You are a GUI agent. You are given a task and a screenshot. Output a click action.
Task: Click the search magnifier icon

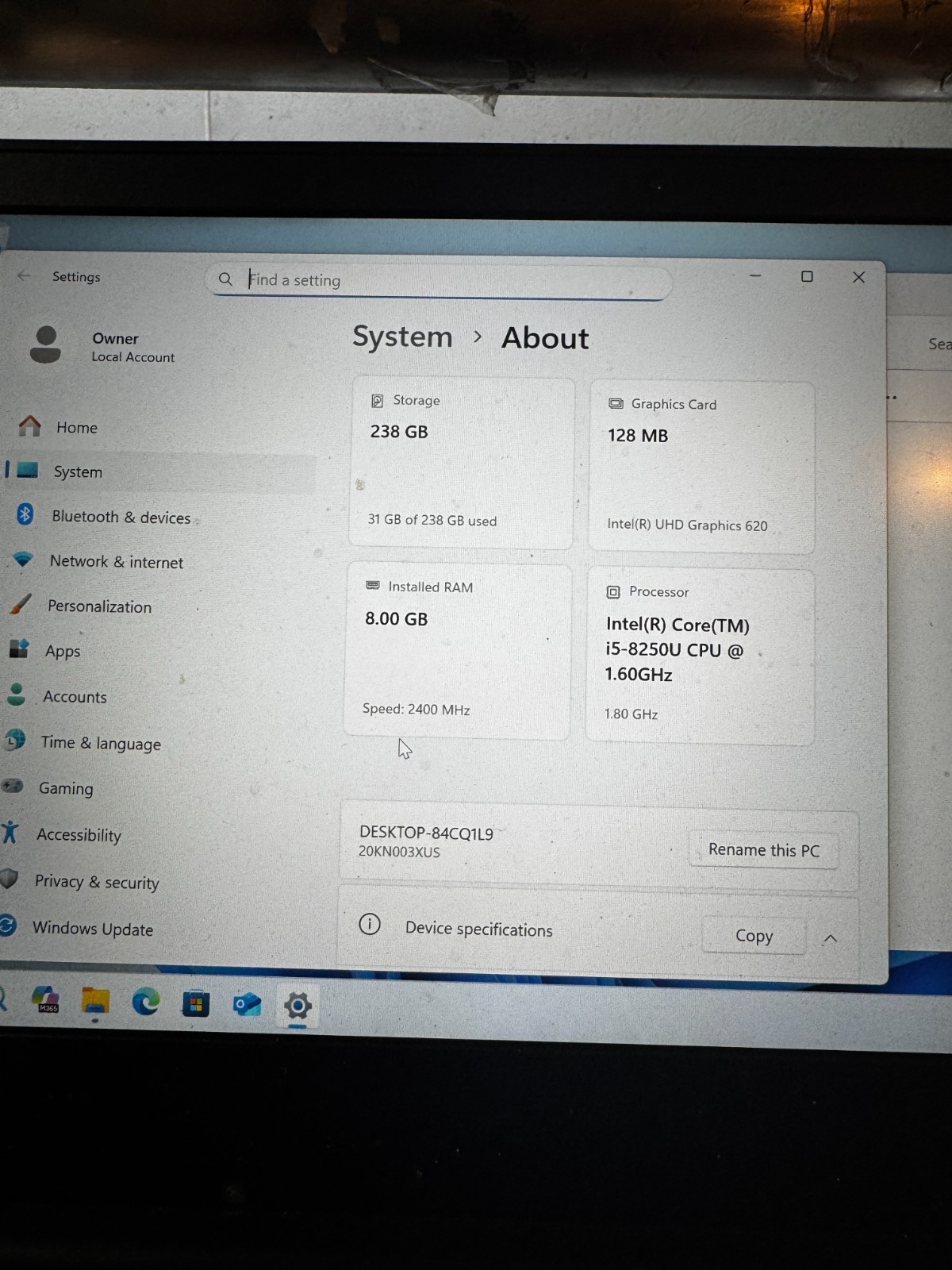(225, 279)
